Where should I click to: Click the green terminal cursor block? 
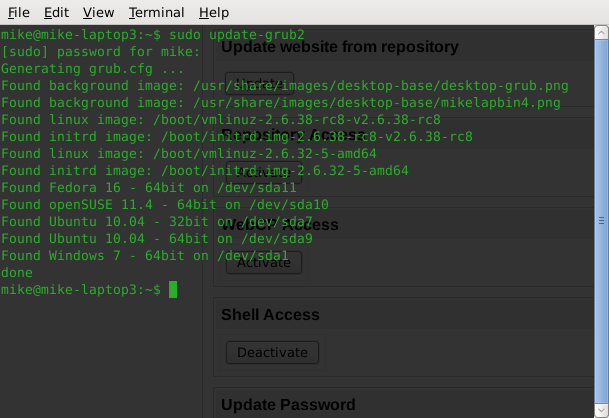[173, 289]
